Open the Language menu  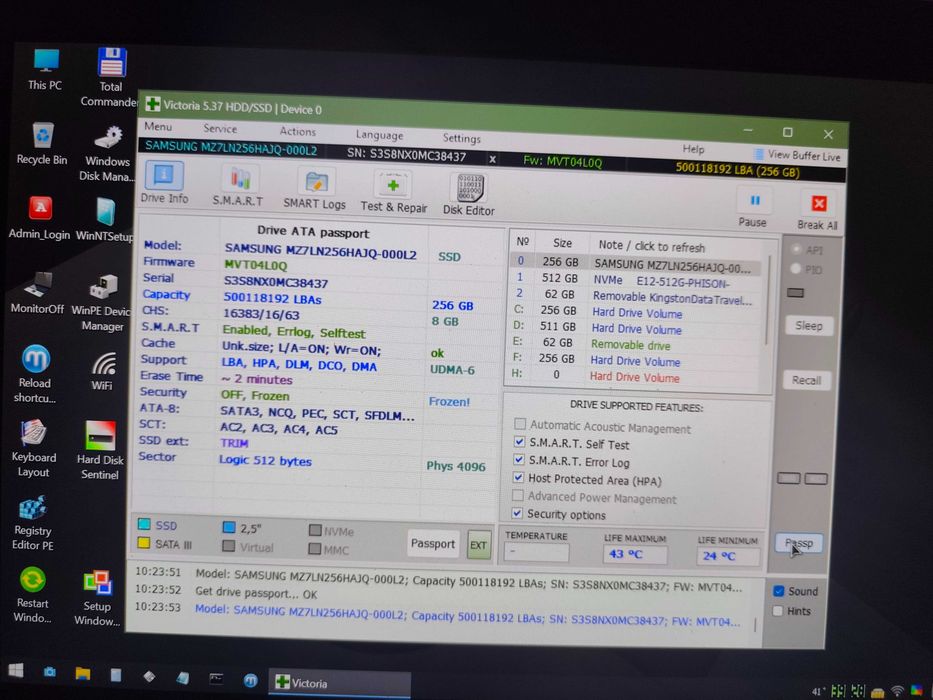[380, 135]
